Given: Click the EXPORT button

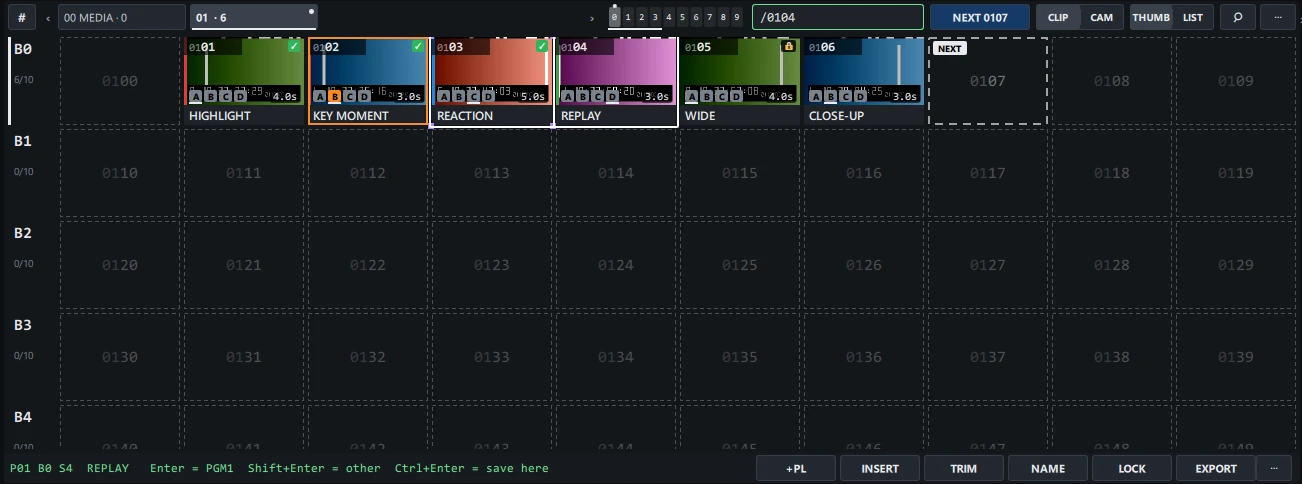Looking at the screenshot, I should pyautogui.click(x=1216, y=468).
